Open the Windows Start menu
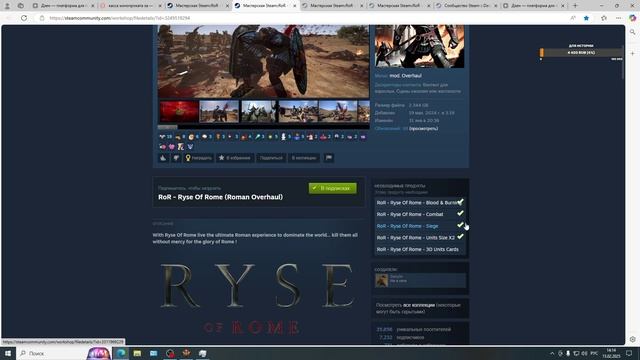 pos(8,353)
